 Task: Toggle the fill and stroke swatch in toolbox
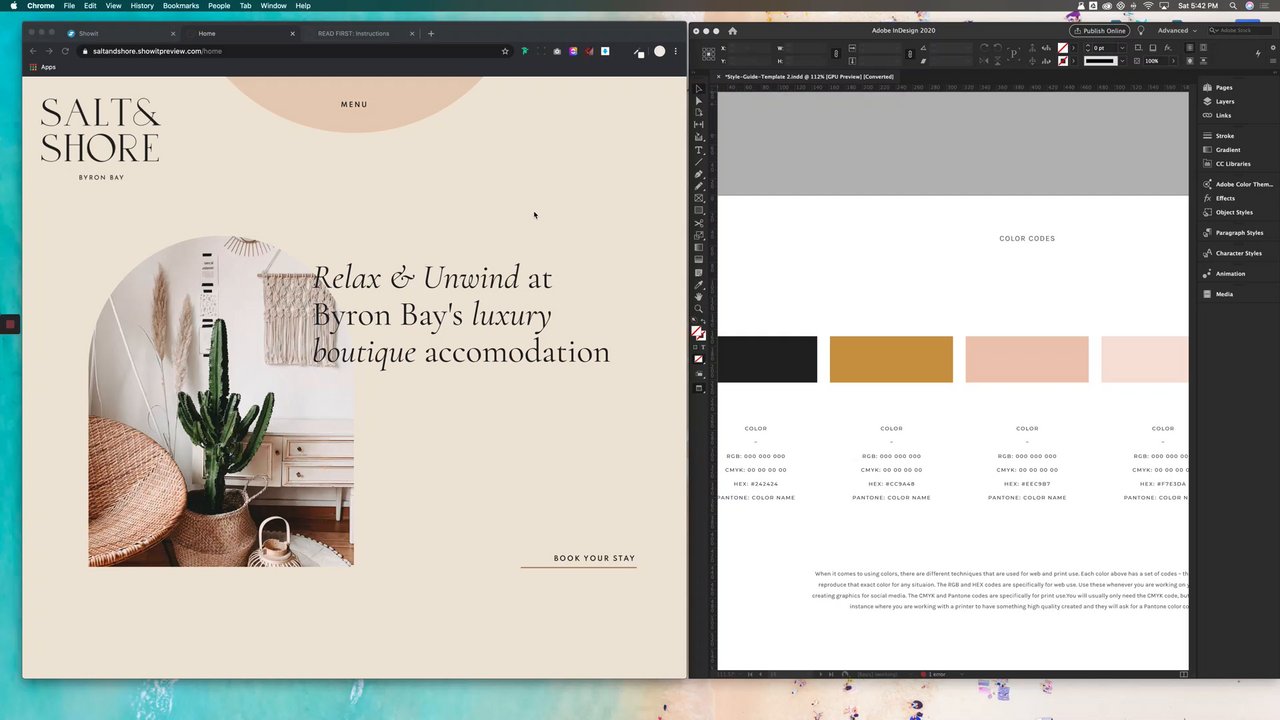(699, 334)
